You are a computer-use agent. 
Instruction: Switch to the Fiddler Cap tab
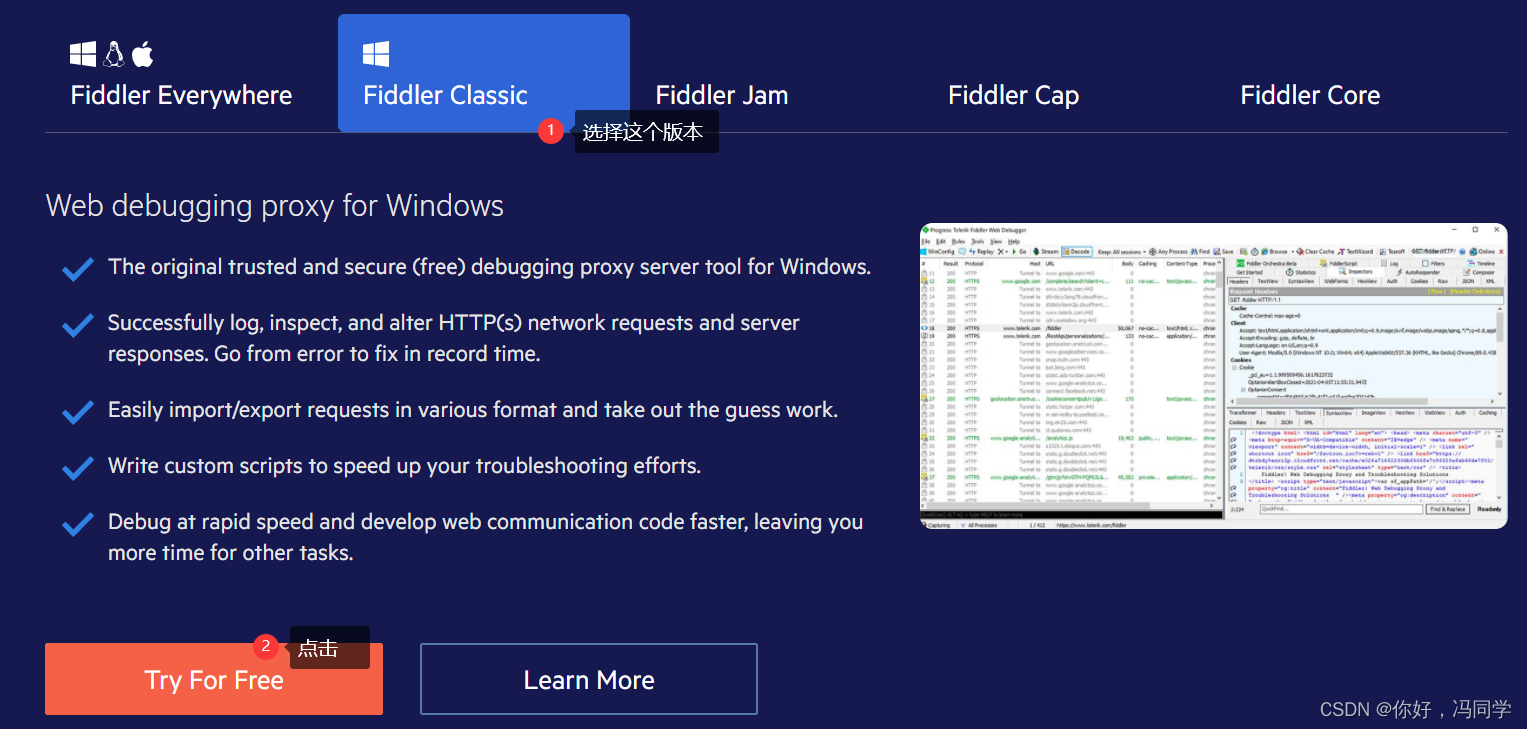pos(1013,96)
